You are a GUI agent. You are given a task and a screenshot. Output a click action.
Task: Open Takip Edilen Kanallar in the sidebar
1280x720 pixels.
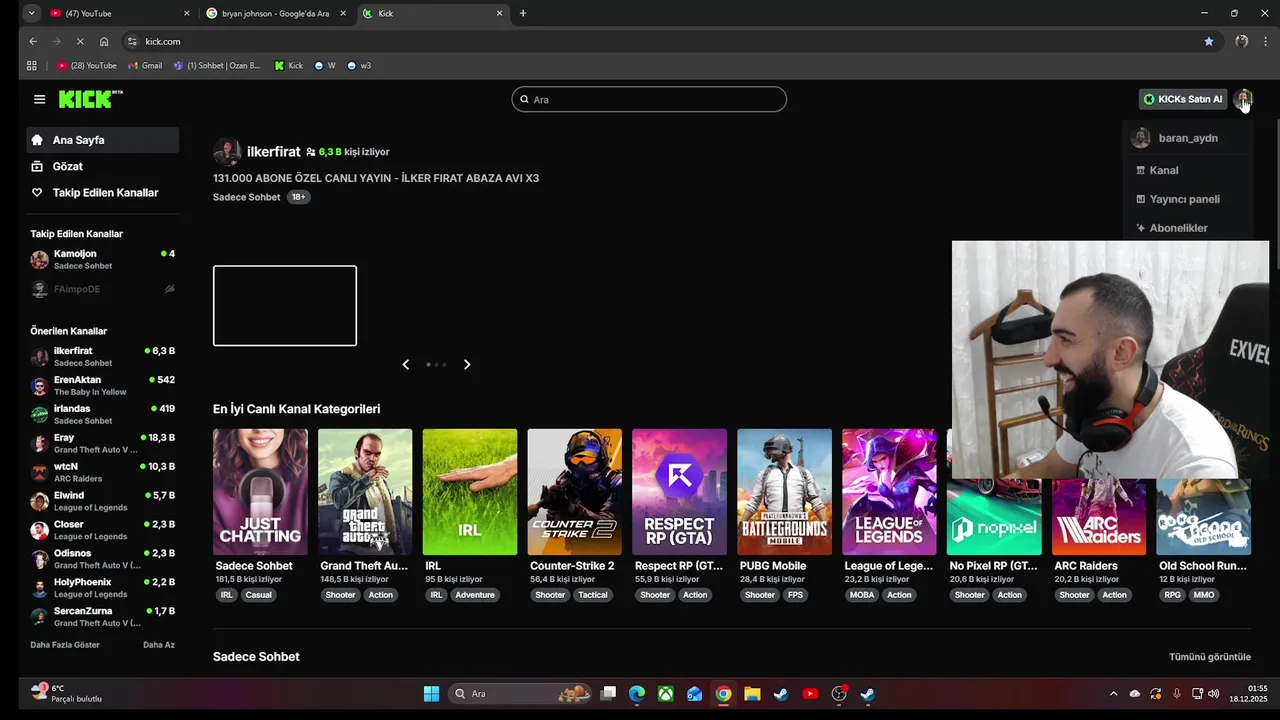103,192
